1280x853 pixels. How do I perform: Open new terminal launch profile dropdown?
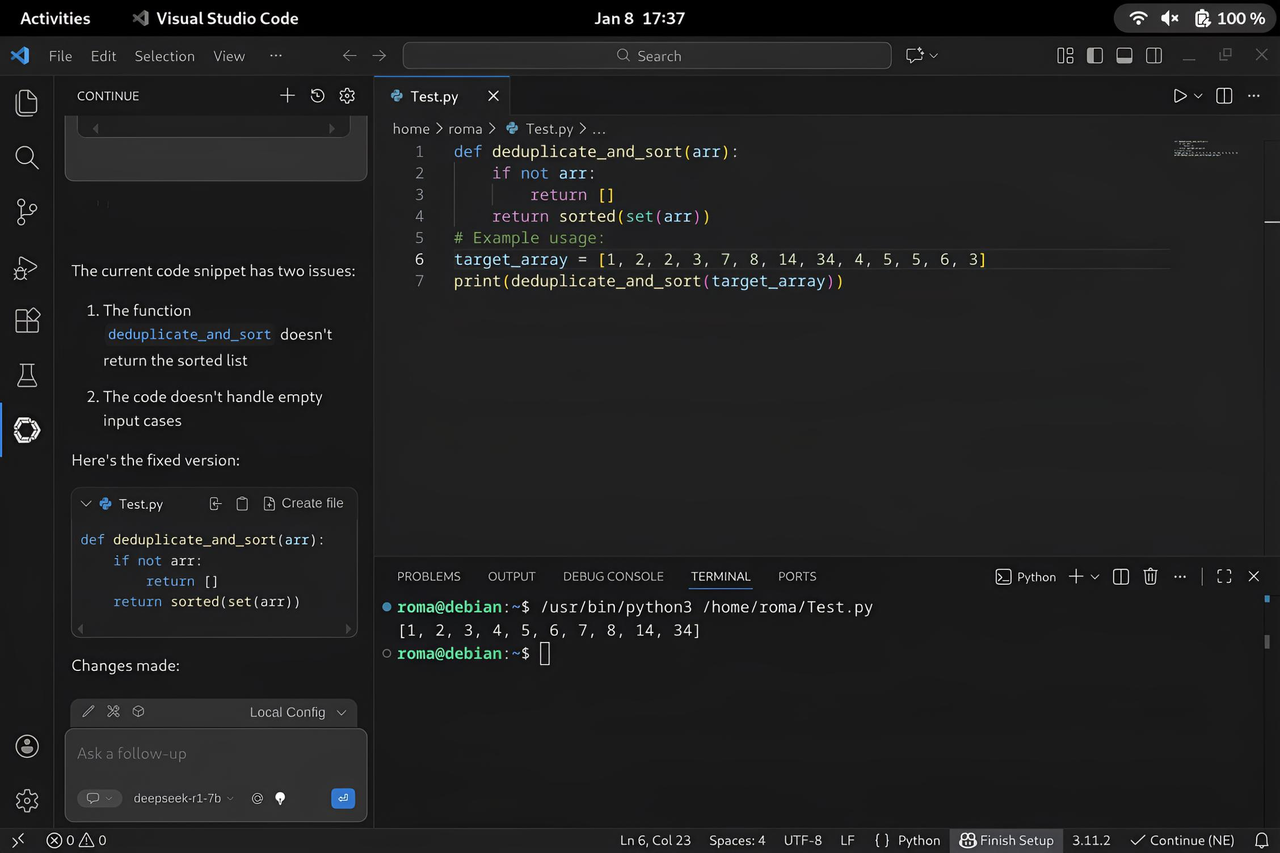1095,576
